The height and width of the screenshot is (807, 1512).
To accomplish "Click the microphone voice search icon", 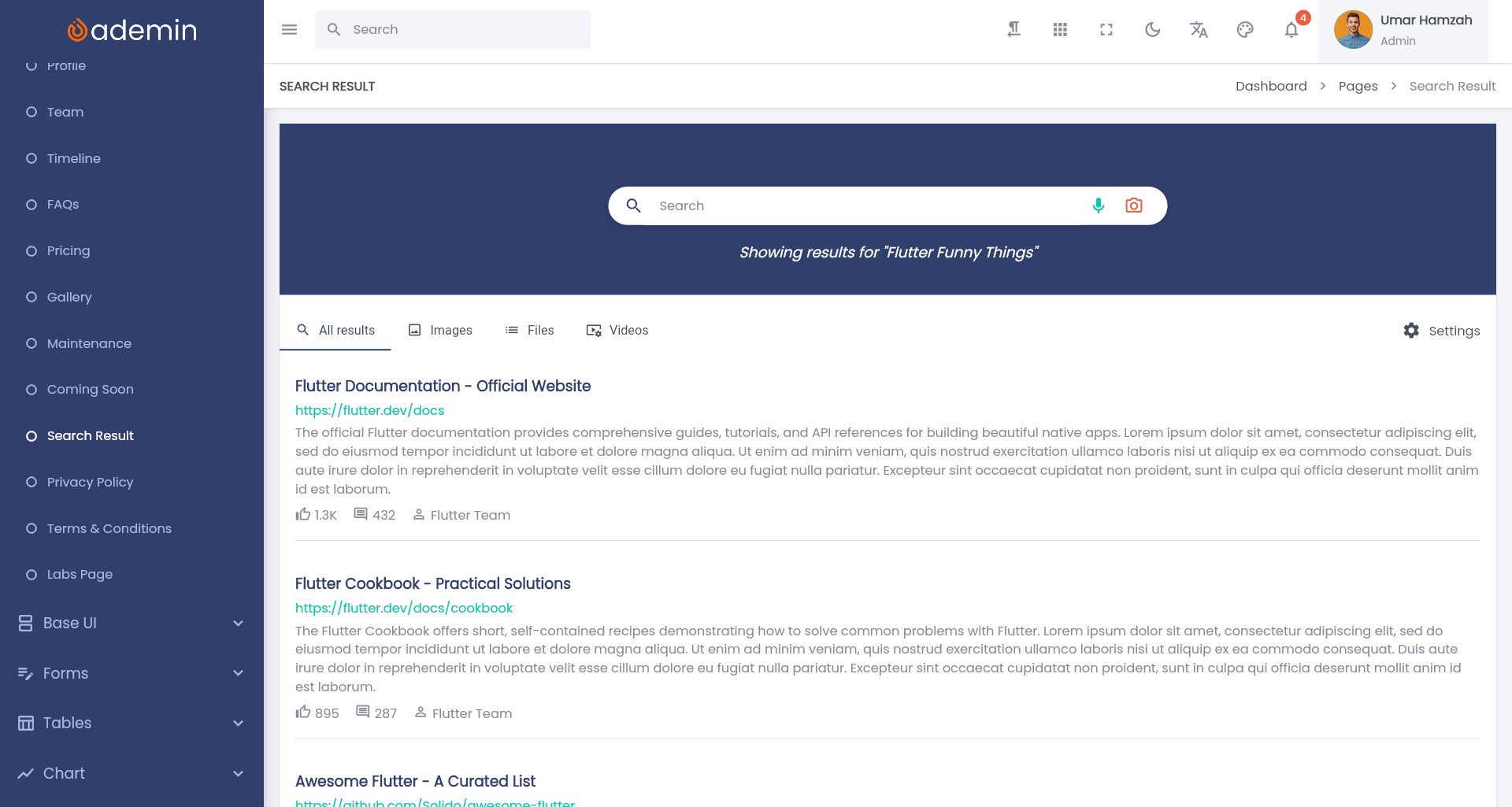I will pyautogui.click(x=1099, y=205).
